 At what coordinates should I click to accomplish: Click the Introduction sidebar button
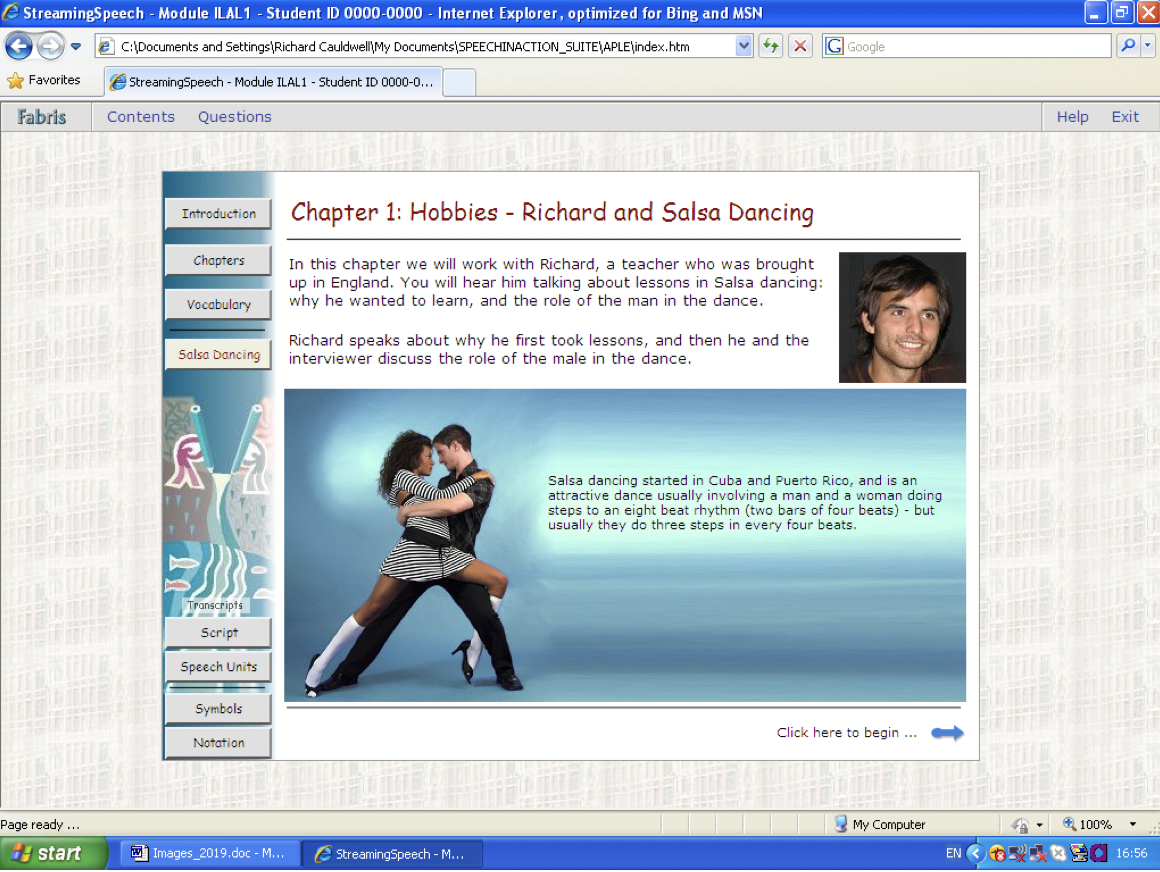[x=218, y=214]
